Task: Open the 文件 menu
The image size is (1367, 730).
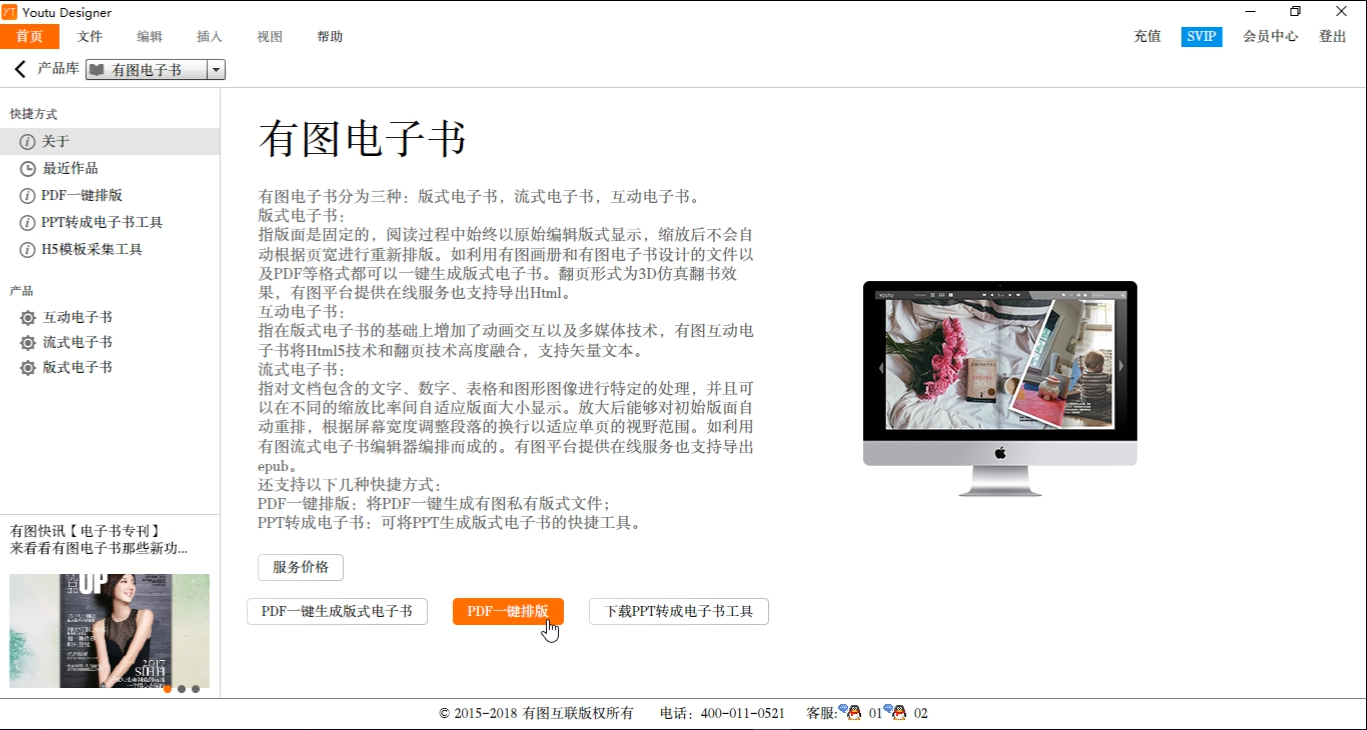Action: (x=89, y=36)
